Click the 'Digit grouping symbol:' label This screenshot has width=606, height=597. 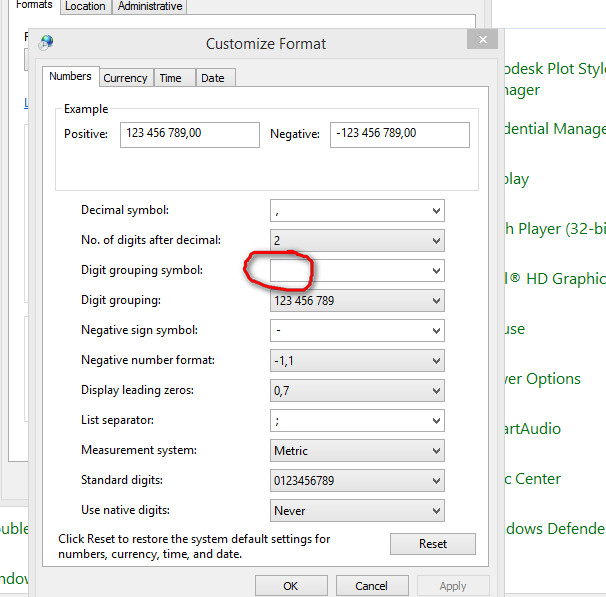pyautogui.click(x=142, y=270)
